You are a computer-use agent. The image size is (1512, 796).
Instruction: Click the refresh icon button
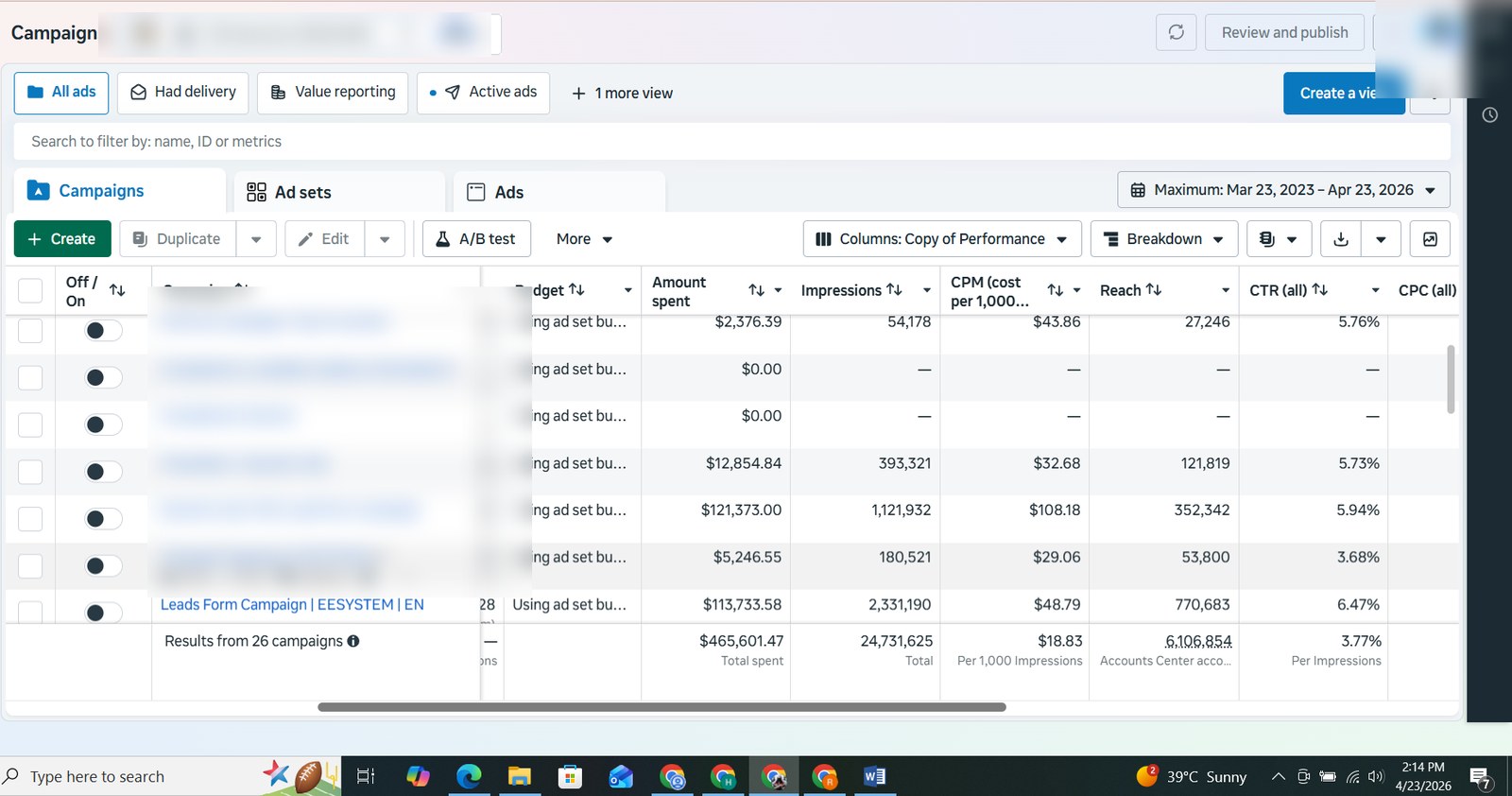coord(1176,32)
